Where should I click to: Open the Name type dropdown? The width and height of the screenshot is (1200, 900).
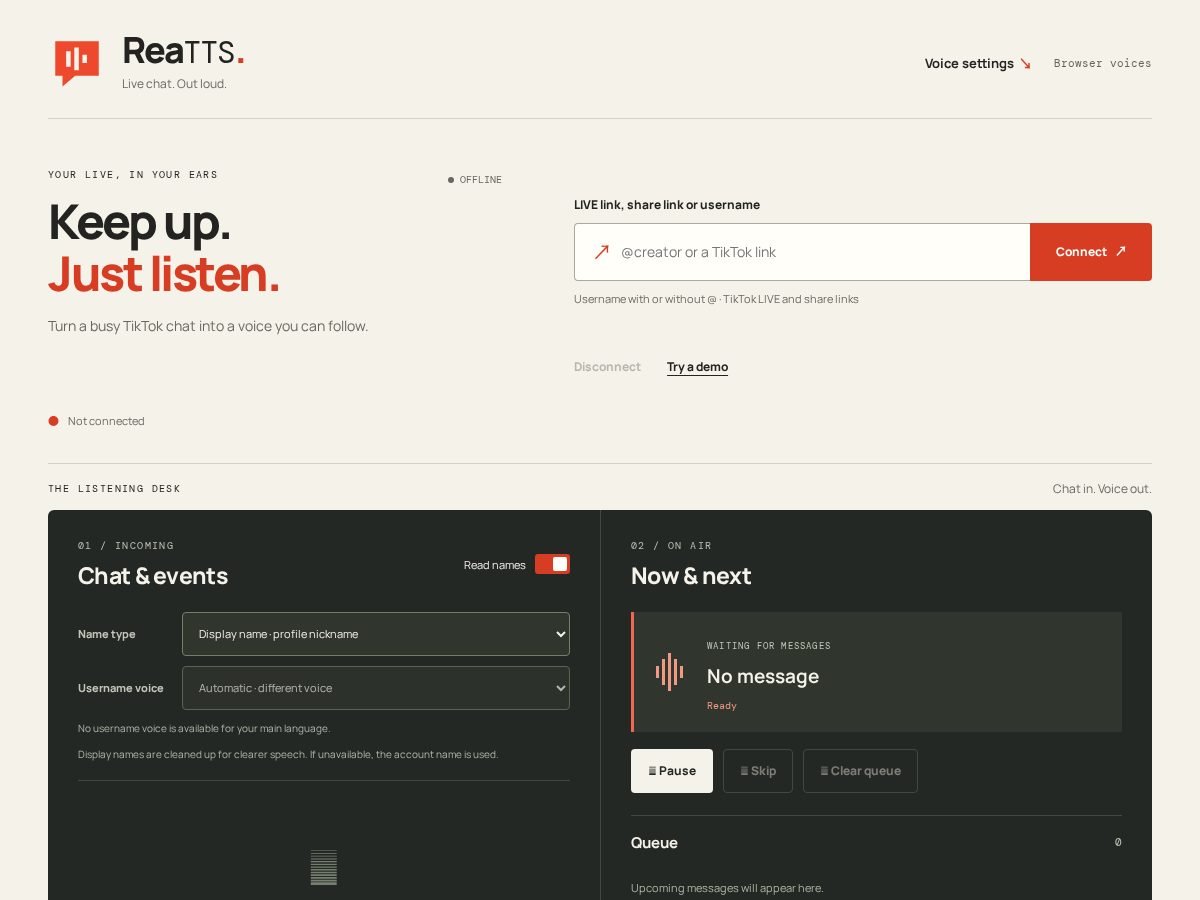tap(376, 634)
